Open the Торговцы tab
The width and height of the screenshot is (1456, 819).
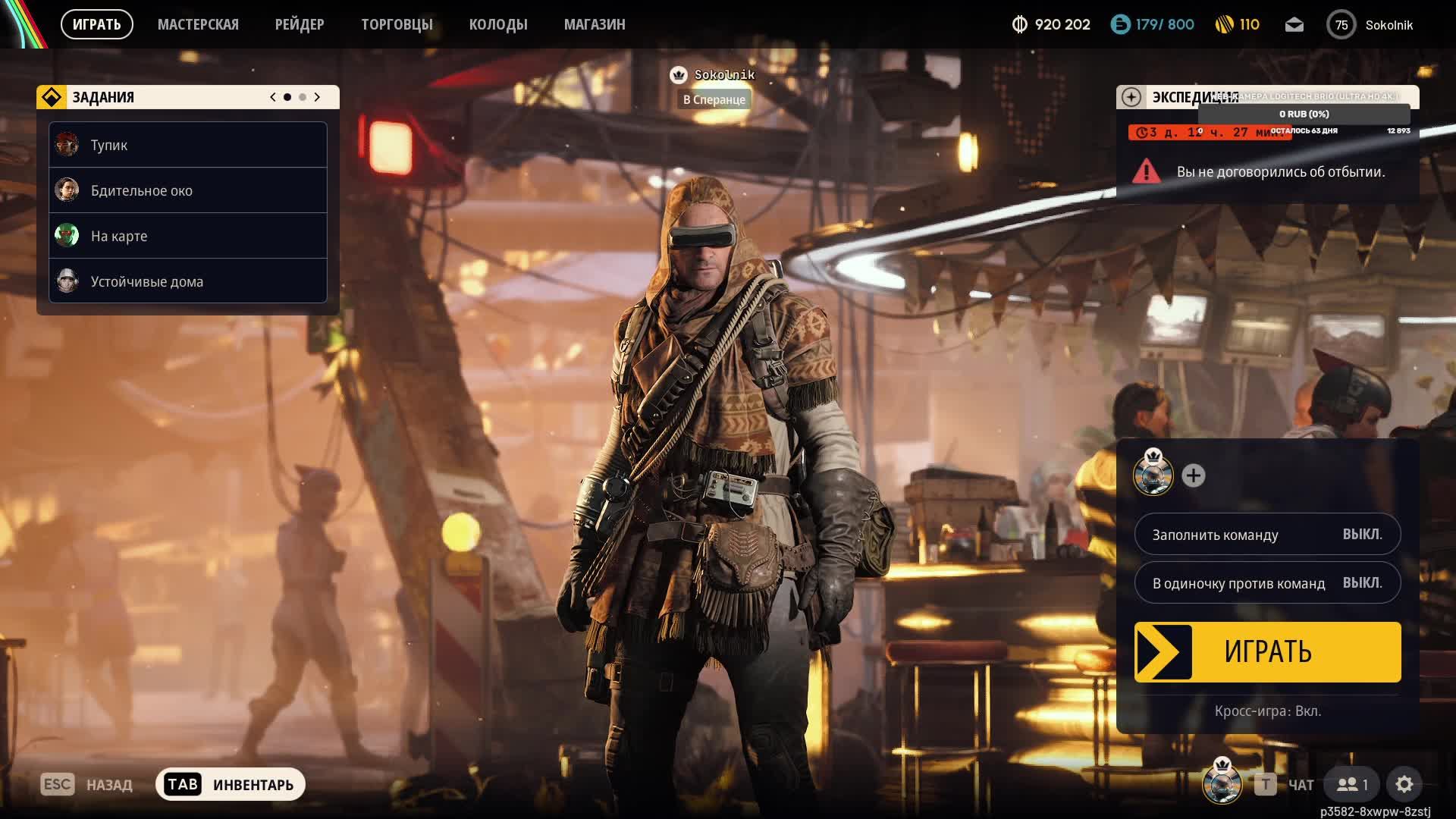pos(397,24)
